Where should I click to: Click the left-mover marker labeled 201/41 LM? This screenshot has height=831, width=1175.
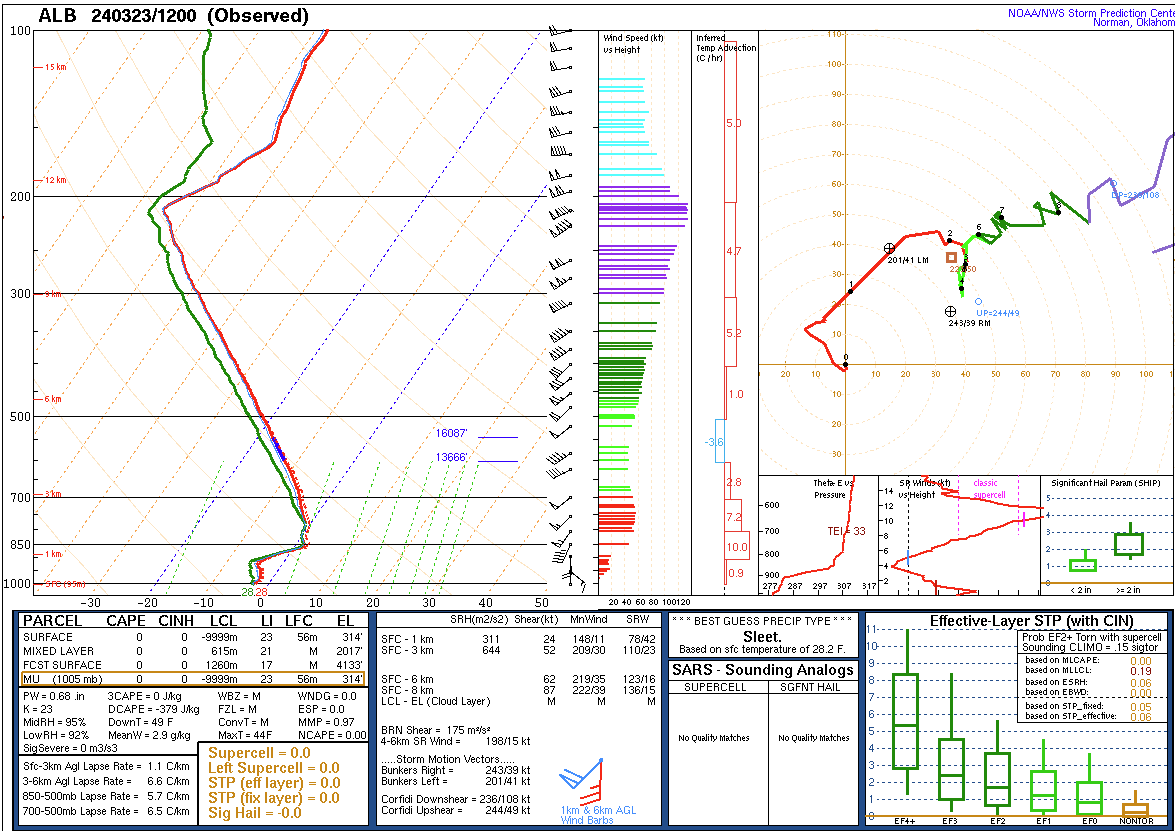coord(889,248)
